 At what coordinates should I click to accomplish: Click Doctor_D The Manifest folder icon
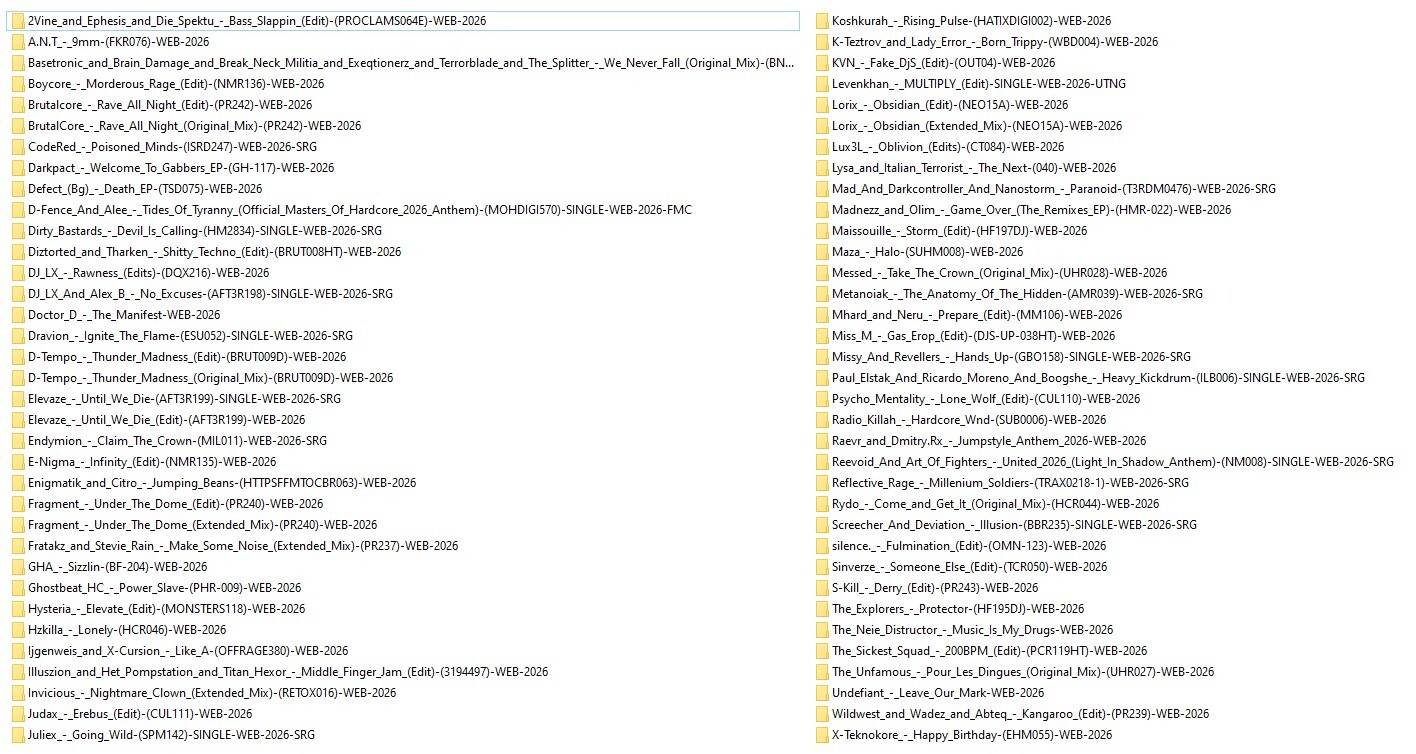click(18, 315)
